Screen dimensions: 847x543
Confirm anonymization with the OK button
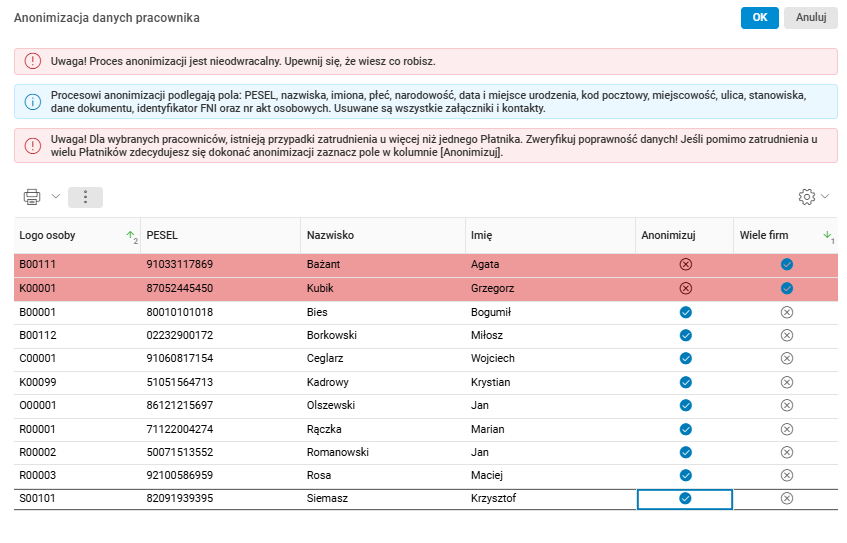click(x=759, y=17)
